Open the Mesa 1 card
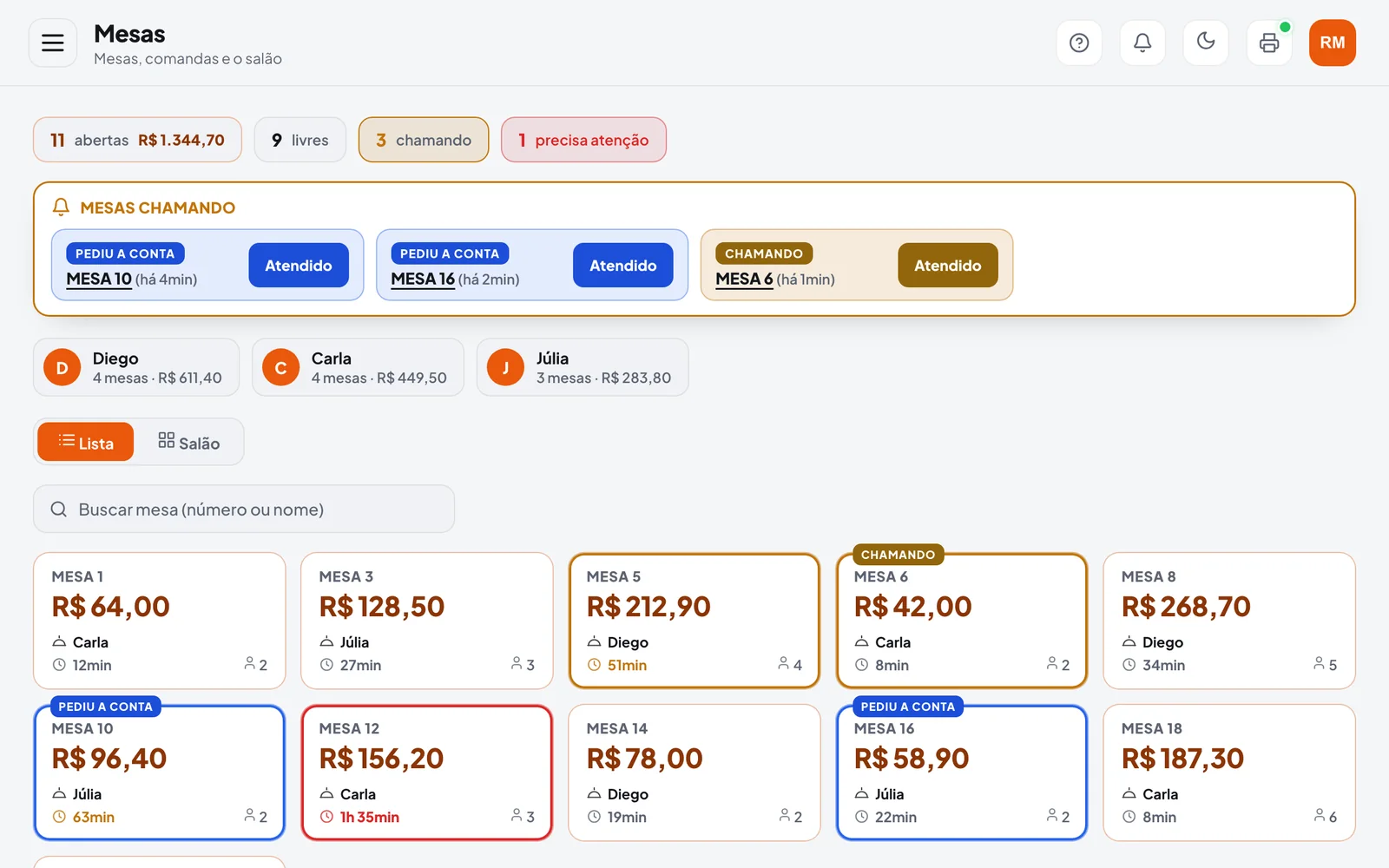Viewport: 1389px width, 868px height. pos(160,621)
